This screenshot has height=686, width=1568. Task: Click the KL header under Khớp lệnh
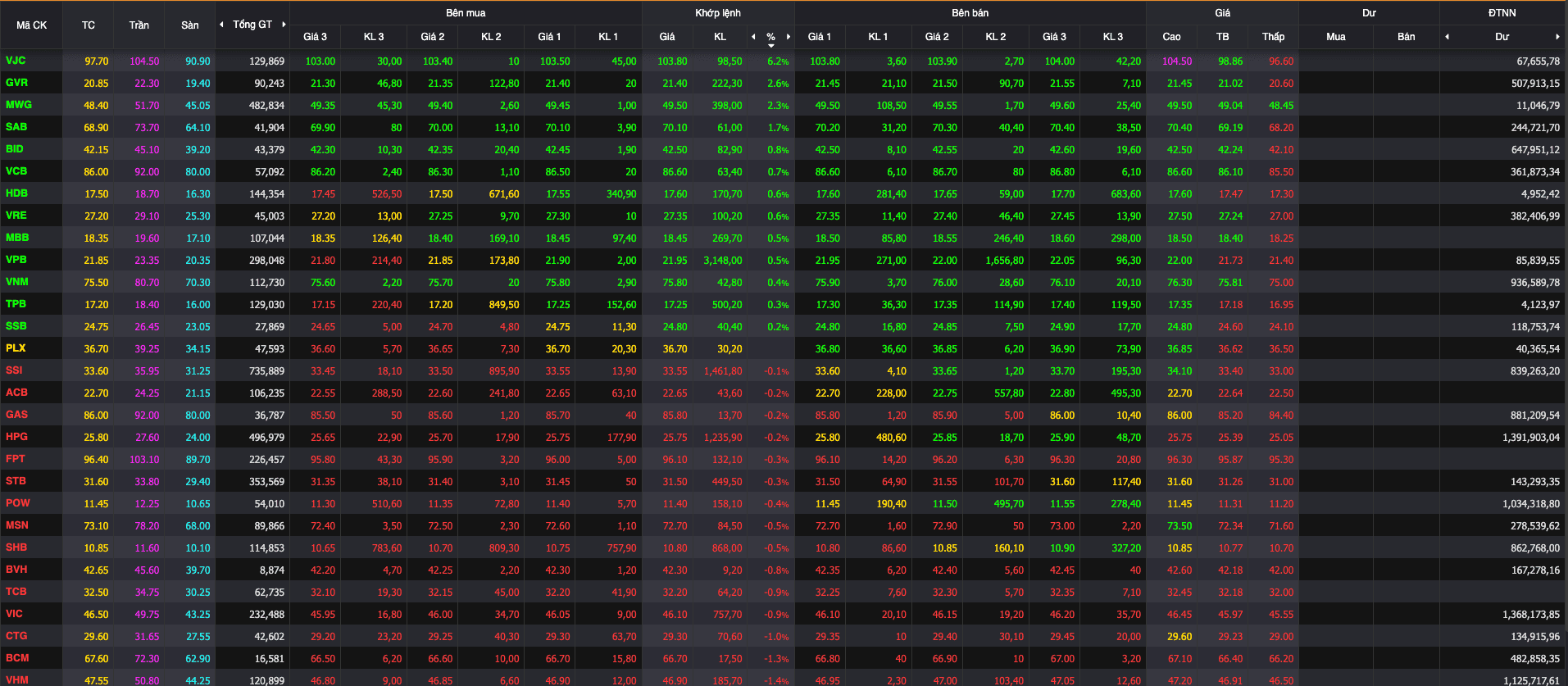pos(720,37)
